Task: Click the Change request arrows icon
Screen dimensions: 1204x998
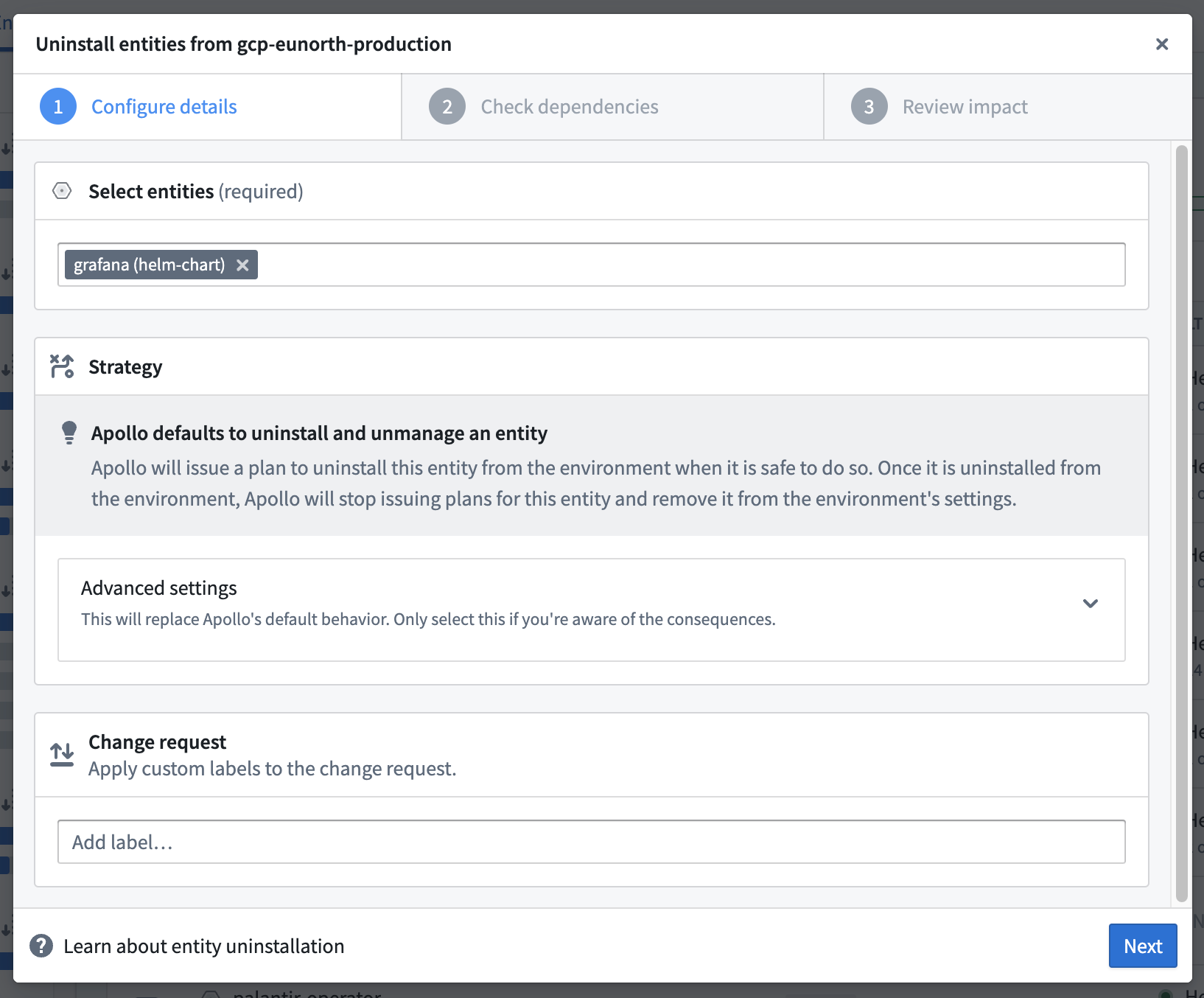Action: 62,755
